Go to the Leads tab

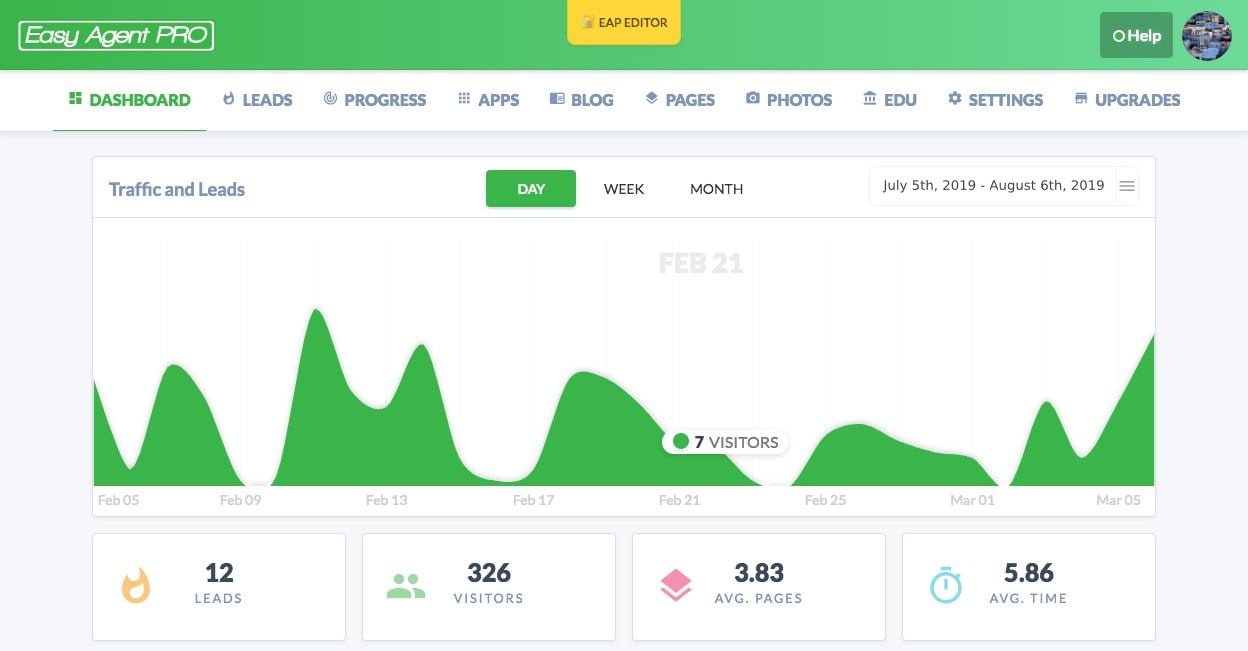coord(257,100)
